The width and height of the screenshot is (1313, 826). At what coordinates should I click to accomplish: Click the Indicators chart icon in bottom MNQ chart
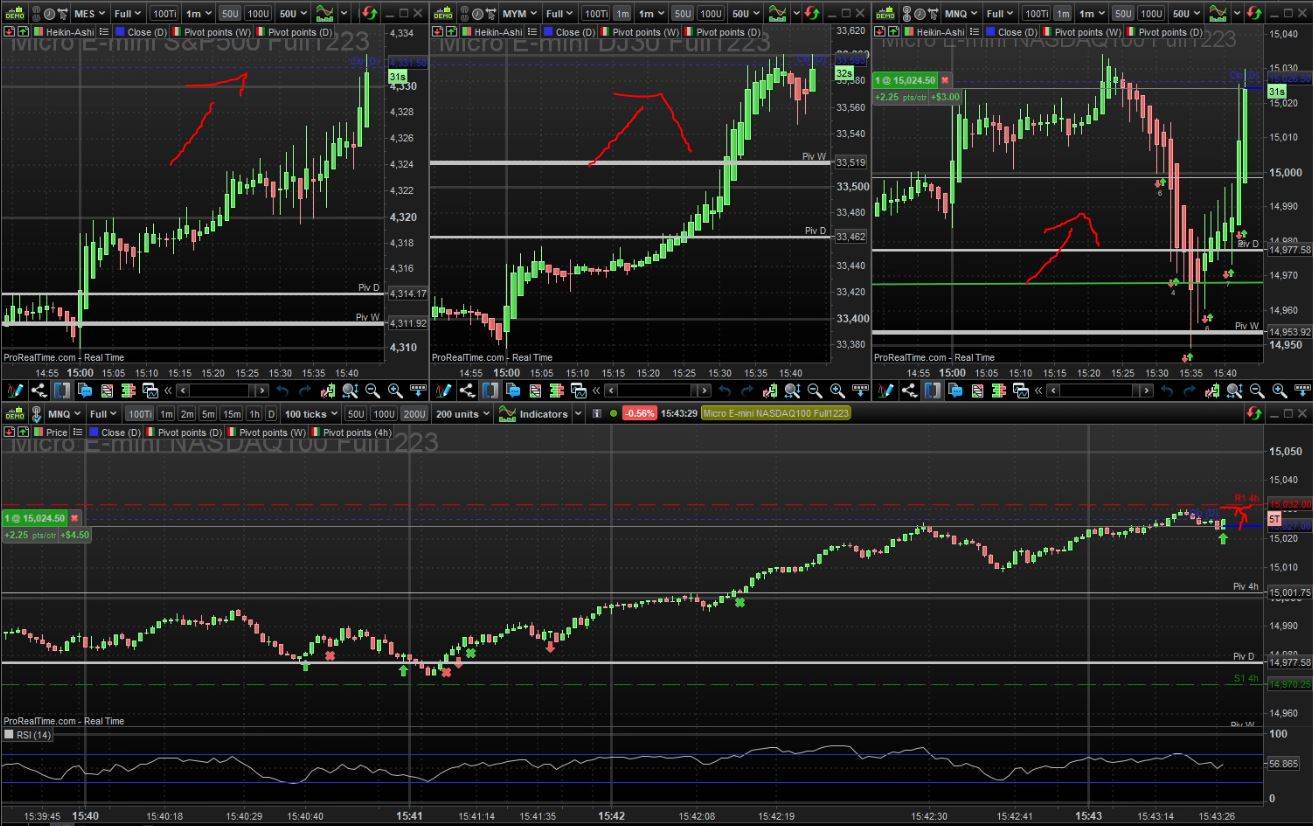(507, 414)
